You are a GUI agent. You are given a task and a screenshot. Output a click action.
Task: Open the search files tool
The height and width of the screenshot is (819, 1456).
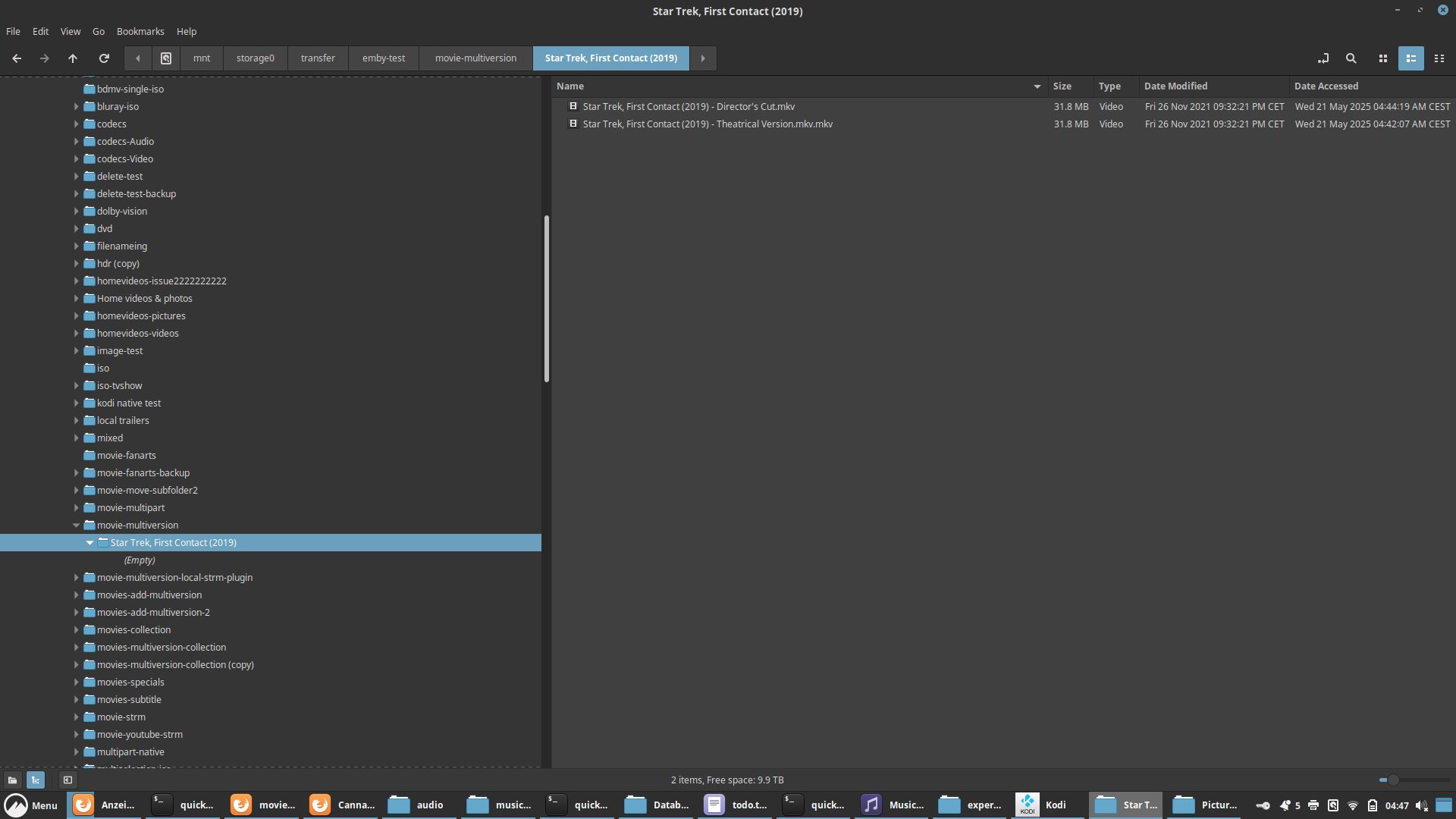click(1351, 58)
